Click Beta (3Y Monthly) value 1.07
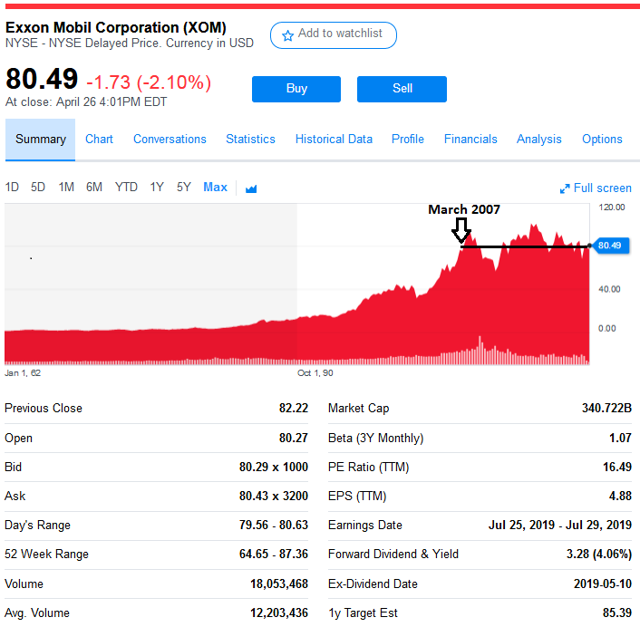The height and width of the screenshot is (627, 640). coord(620,438)
